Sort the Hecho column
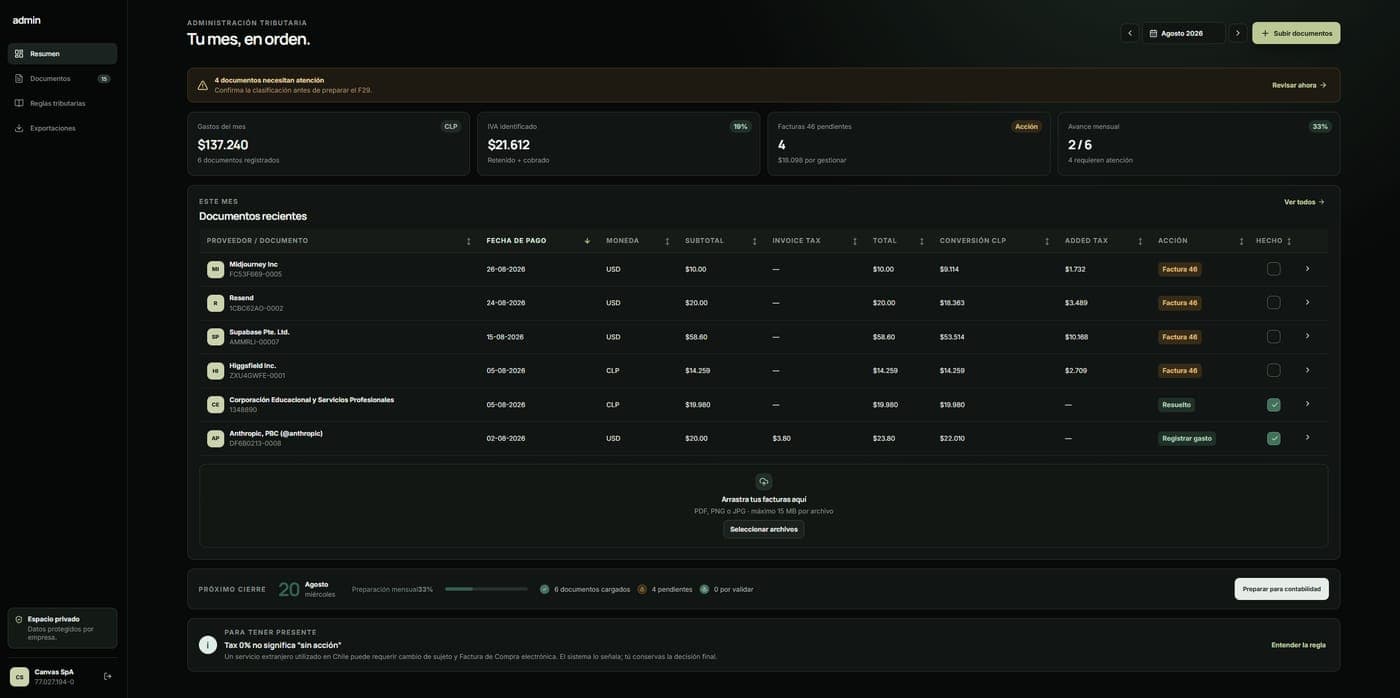 pyautogui.click(x=1289, y=241)
